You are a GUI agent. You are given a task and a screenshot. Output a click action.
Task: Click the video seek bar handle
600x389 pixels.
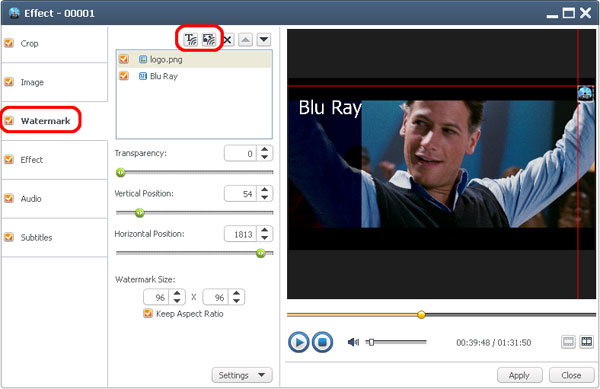[x=421, y=315]
